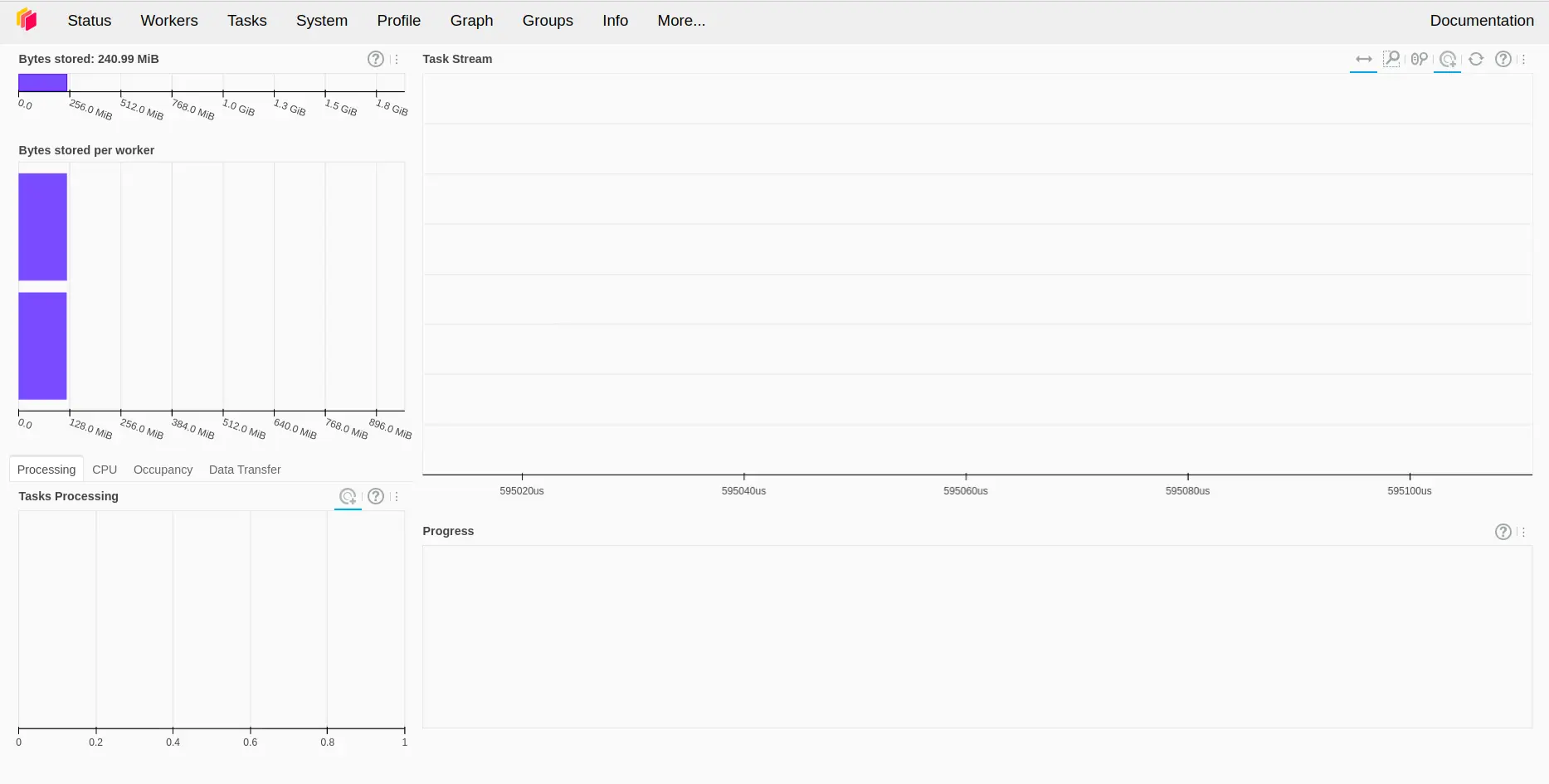The width and height of the screenshot is (1549, 784).
Task: Go to the Workers page
Action: tap(169, 21)
